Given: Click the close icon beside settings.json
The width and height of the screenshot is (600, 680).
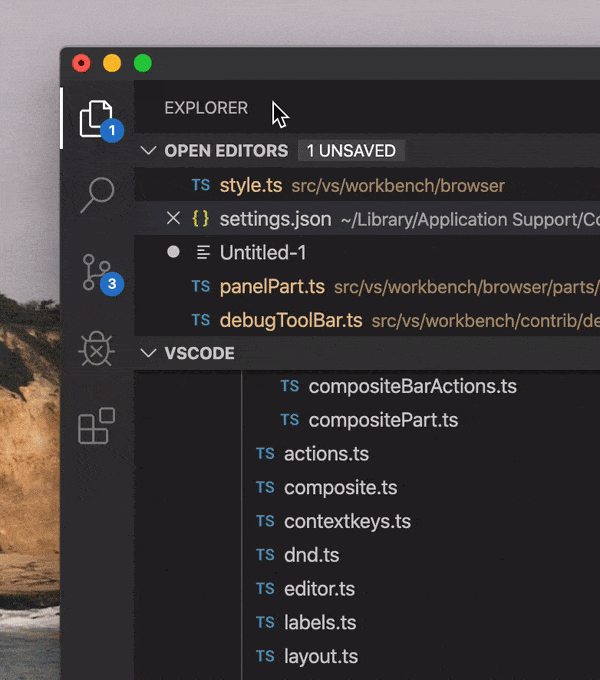Looking at the screenshot, I should coord(173,218).
